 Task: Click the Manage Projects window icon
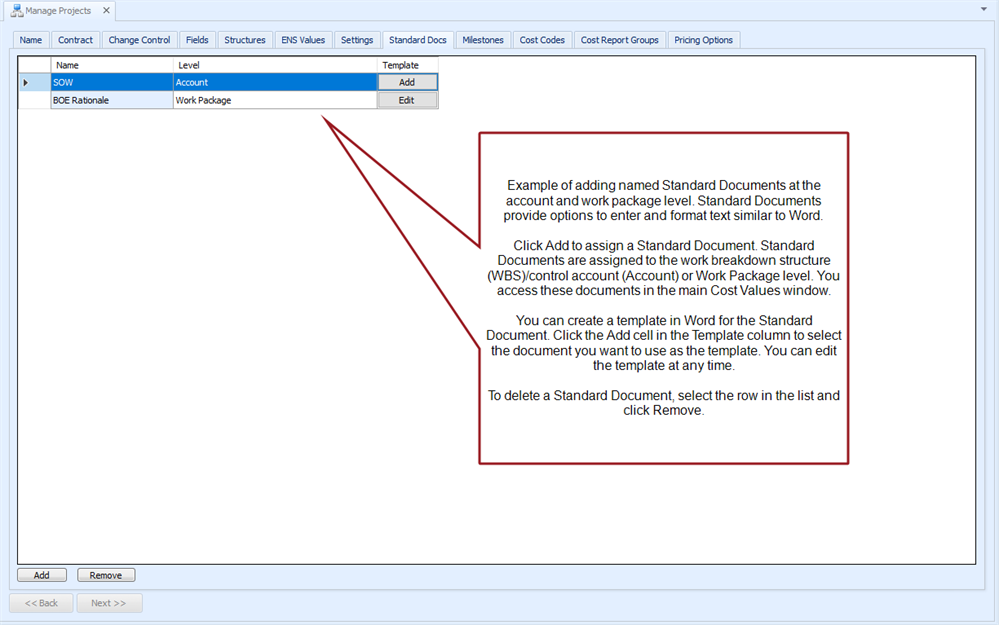tap(17, 11)
